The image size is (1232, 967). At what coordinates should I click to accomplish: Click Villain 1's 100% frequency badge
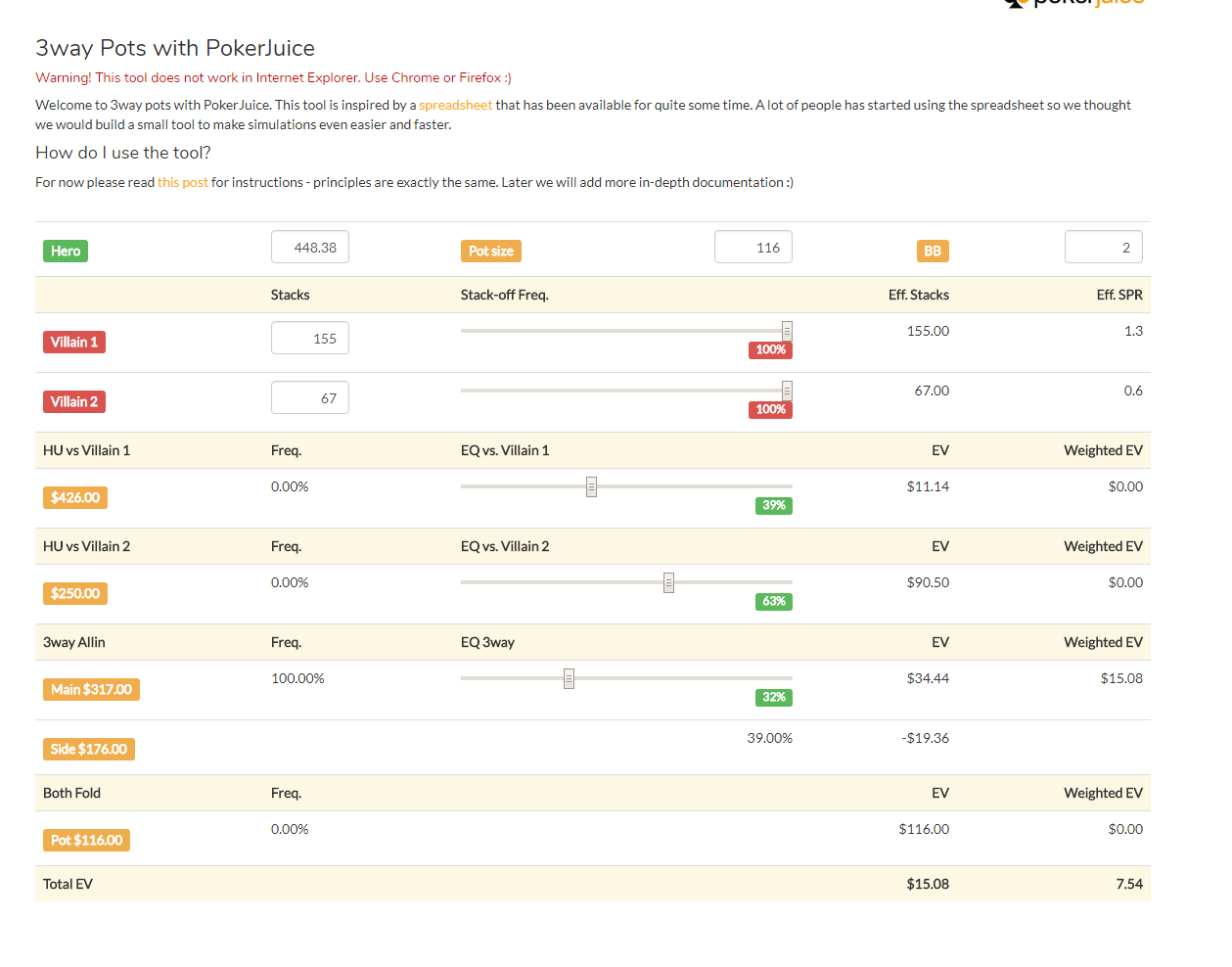point(770,350)
